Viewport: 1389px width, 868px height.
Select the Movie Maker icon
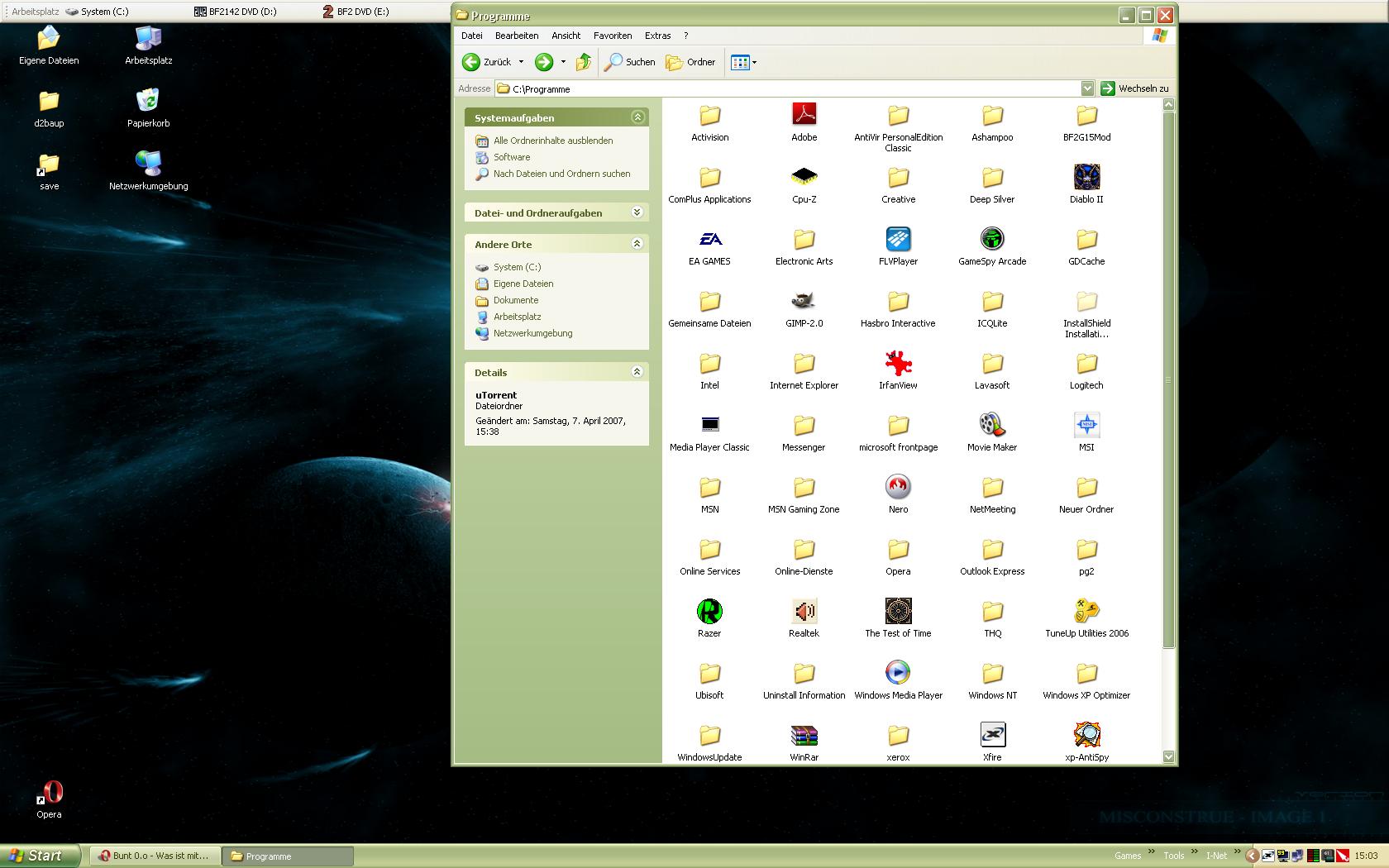click(992, 425)
